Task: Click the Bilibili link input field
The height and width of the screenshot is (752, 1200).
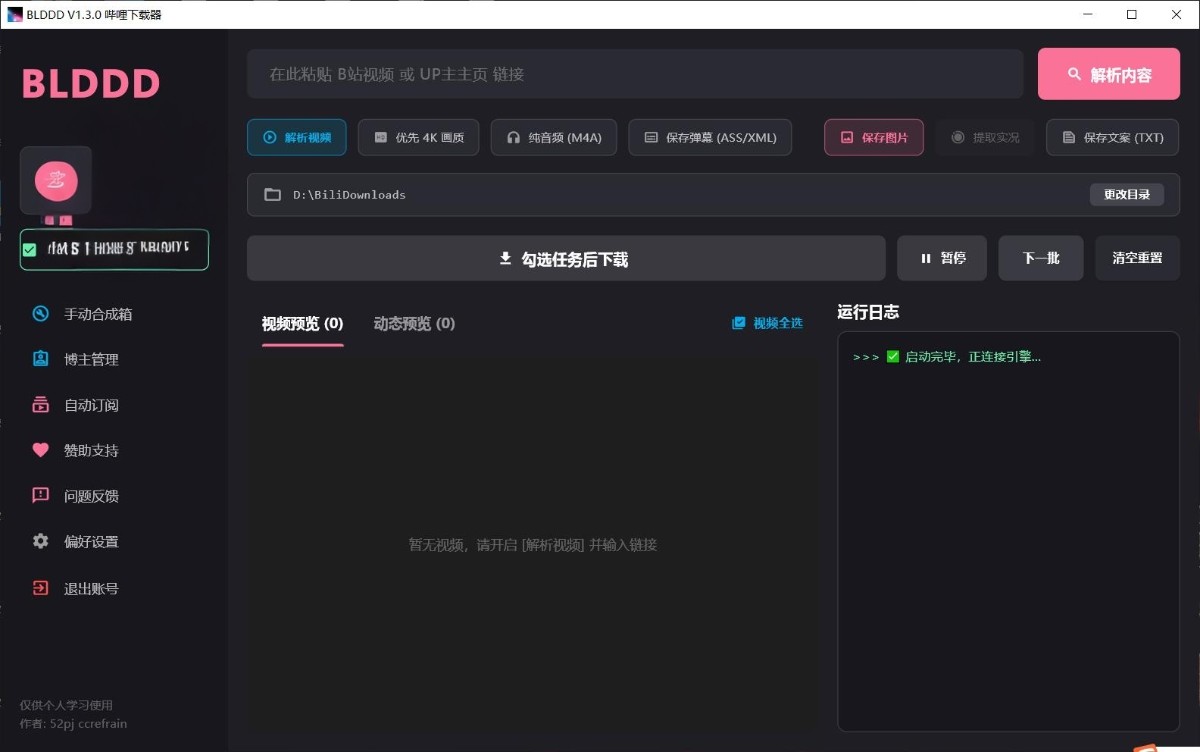Action: coord(635,74)
